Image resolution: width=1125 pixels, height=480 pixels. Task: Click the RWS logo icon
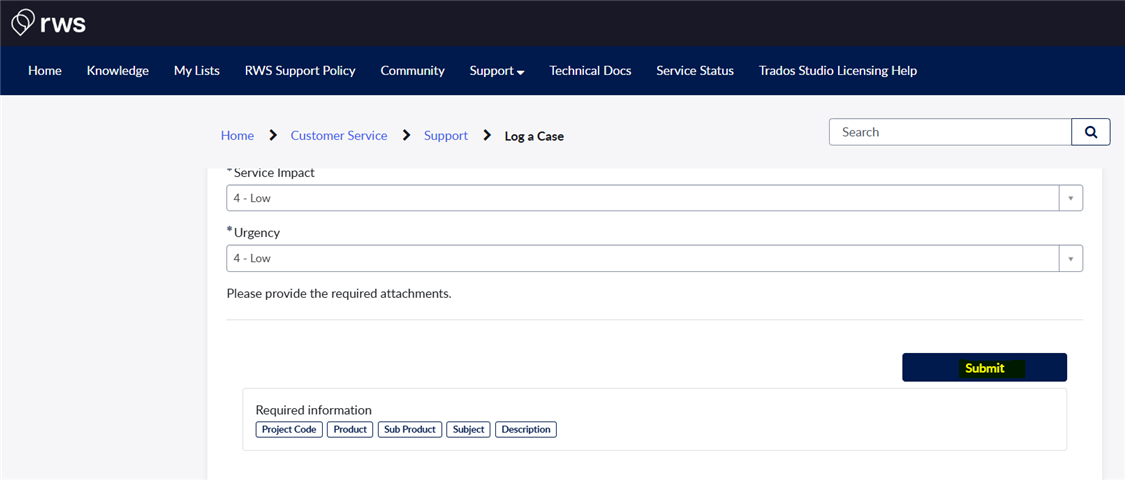pos(23,22)
